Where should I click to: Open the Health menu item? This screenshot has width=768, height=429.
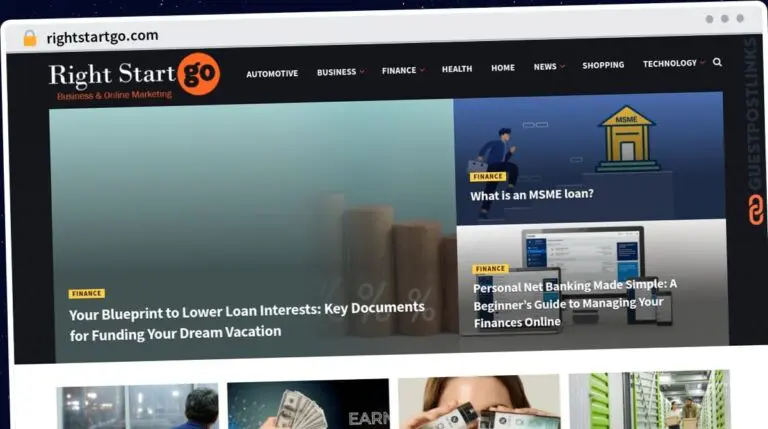(457, 69)
